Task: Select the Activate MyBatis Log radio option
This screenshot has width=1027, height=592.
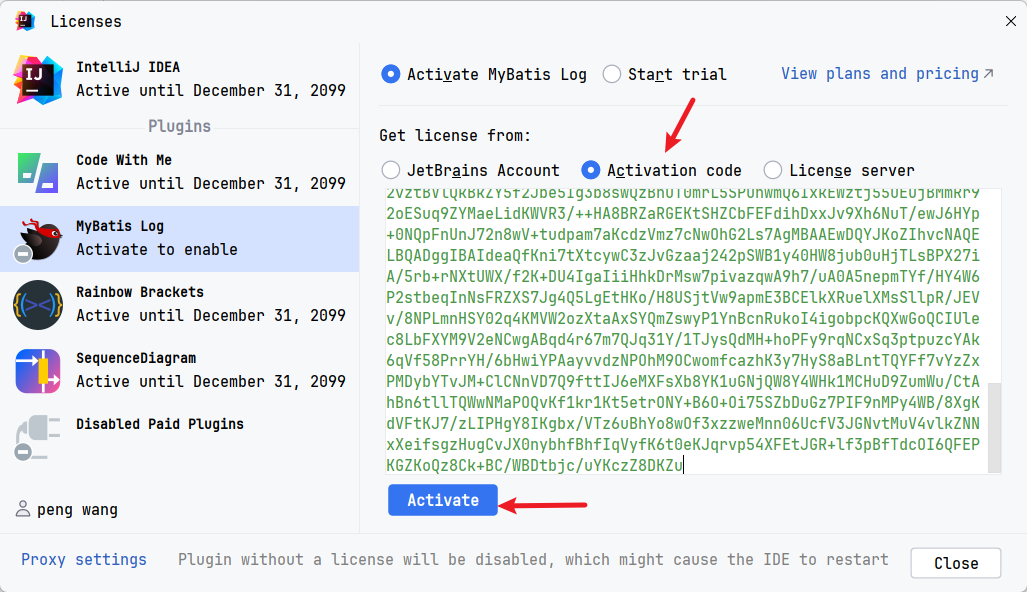Action: click(x=391, y=74)
